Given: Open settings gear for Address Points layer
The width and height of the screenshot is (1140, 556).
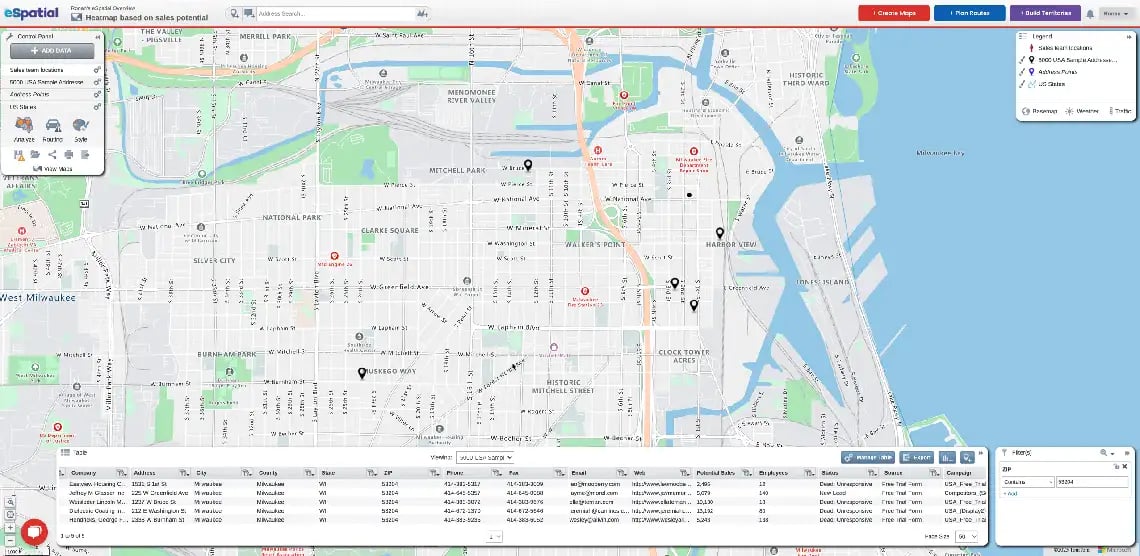Looking at the screenshot, I should (x=97, y=94).
